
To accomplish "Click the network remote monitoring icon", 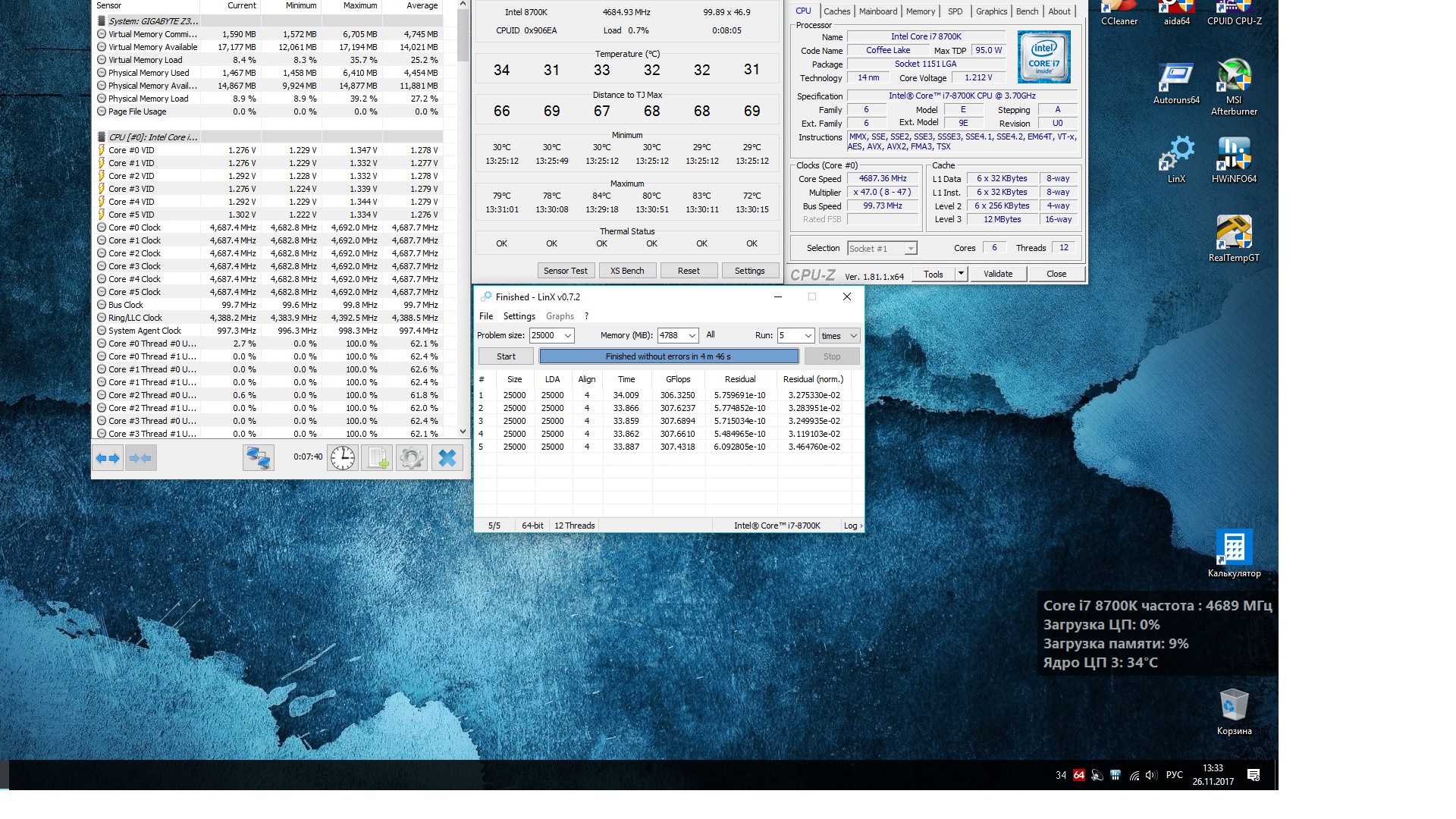I will pos(259,458).
